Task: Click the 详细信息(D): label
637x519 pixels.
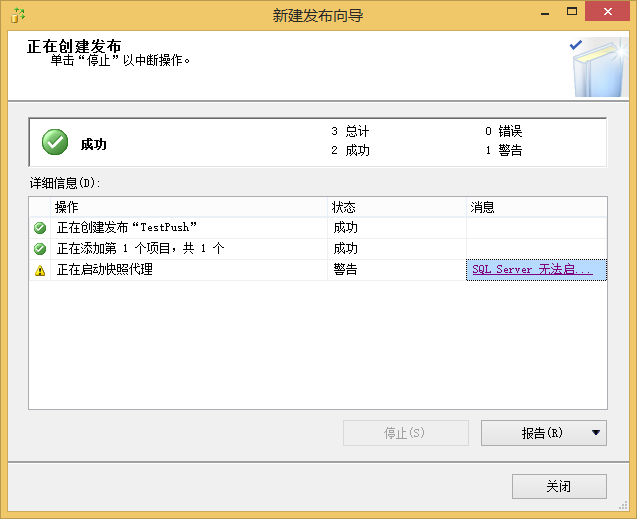Action: click(x=65, y=183)
